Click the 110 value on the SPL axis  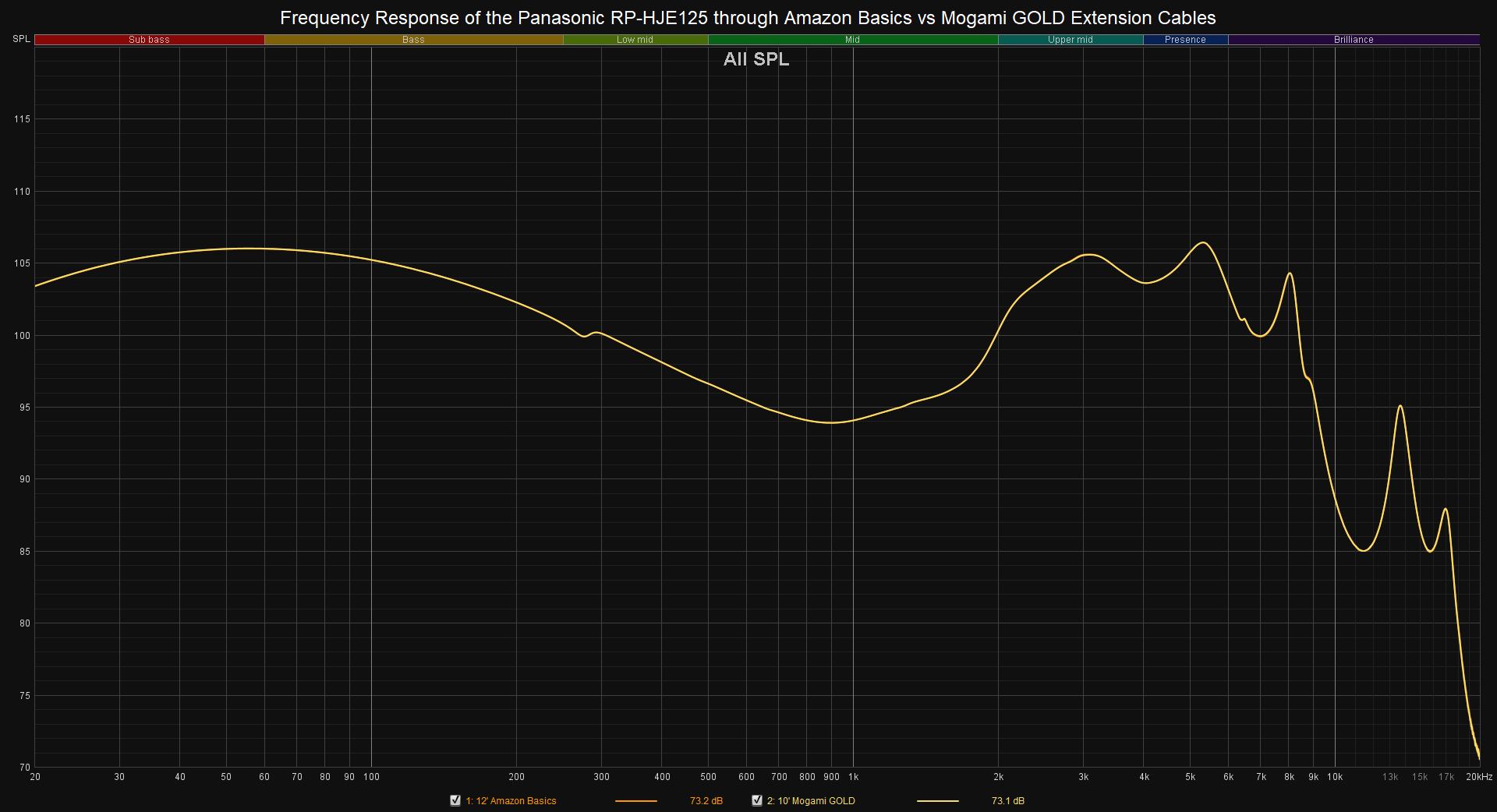tap(22, 192)
